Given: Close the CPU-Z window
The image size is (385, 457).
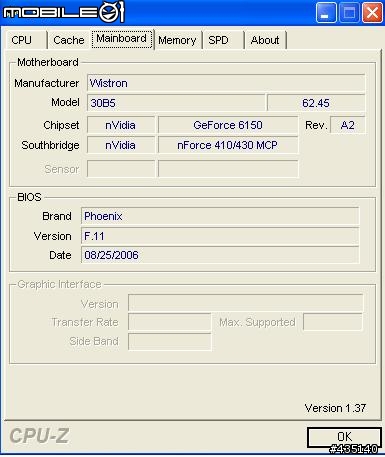Looking at the screenshot, I should click(x=372, y=13).
